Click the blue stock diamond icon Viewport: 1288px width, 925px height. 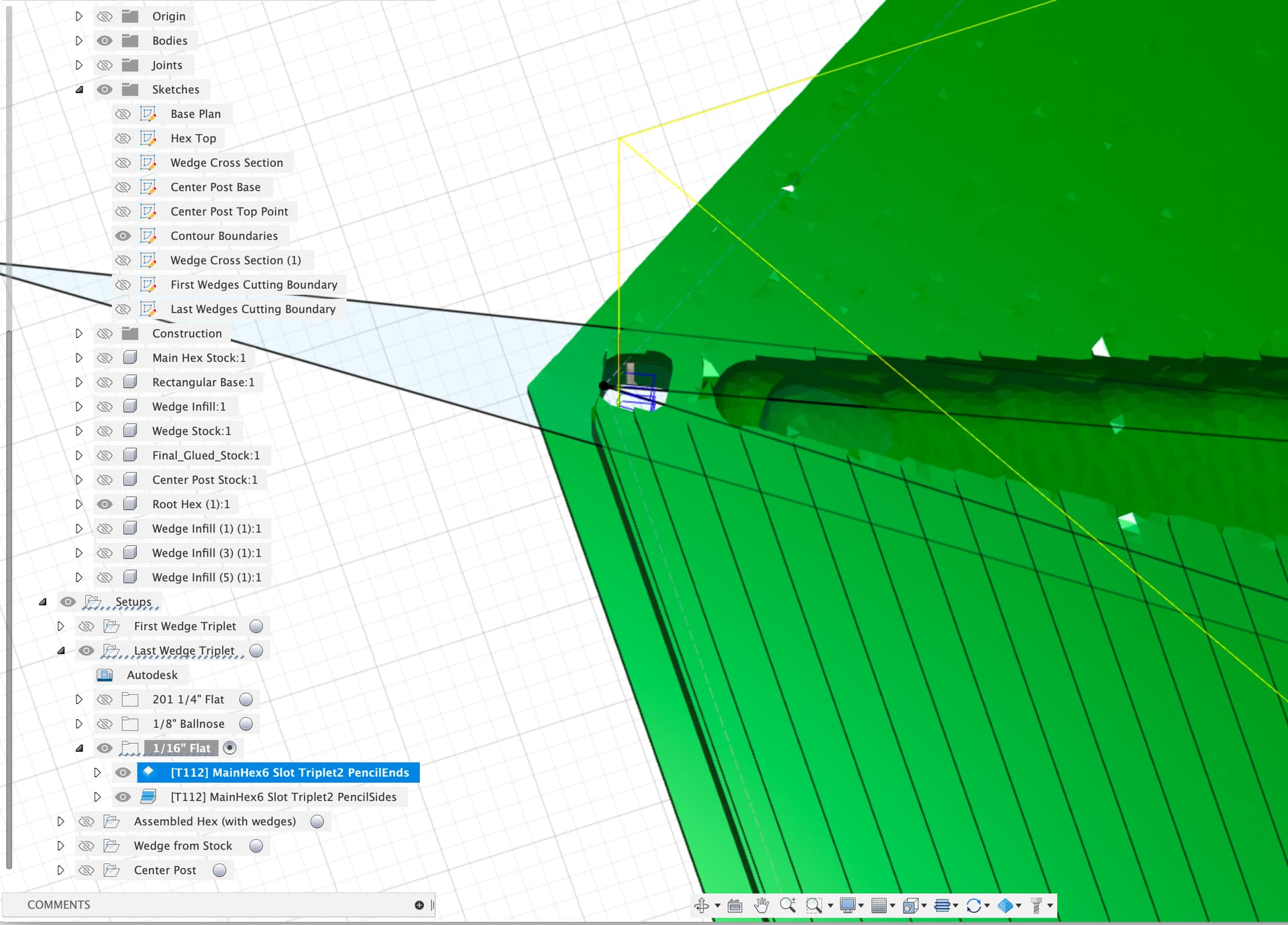[x=1005, y=906]
